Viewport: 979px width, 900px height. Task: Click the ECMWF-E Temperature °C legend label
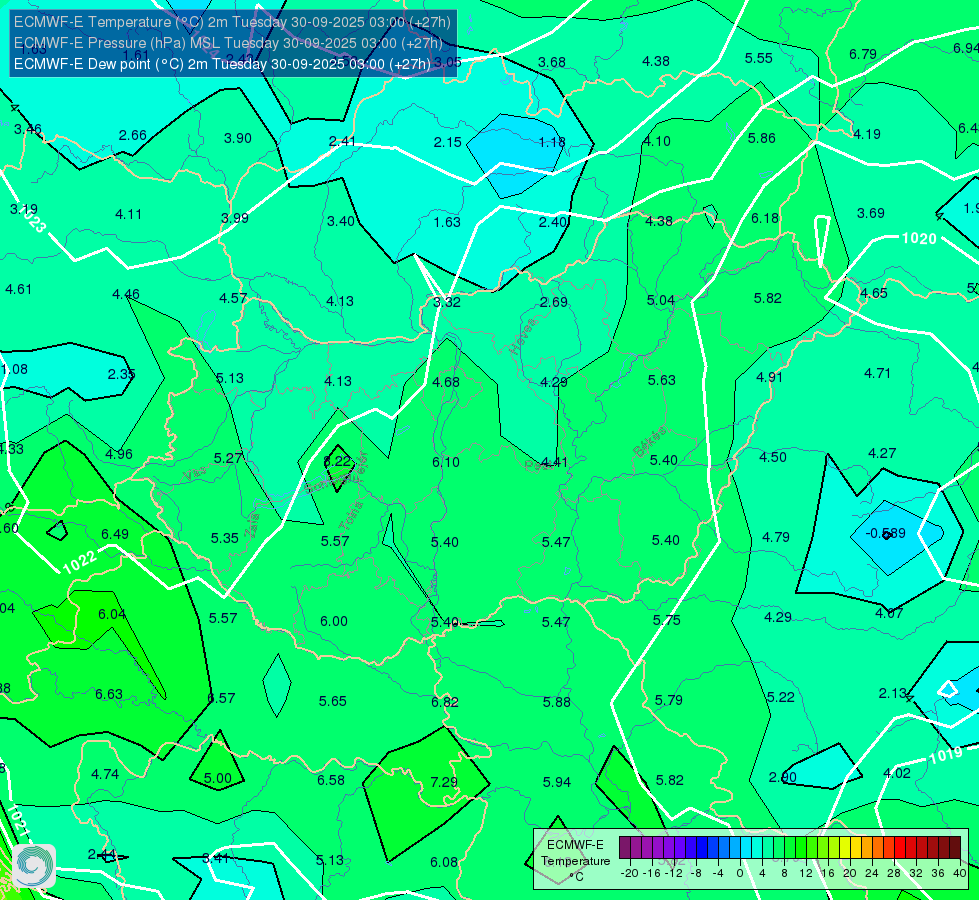click(575, 861)
